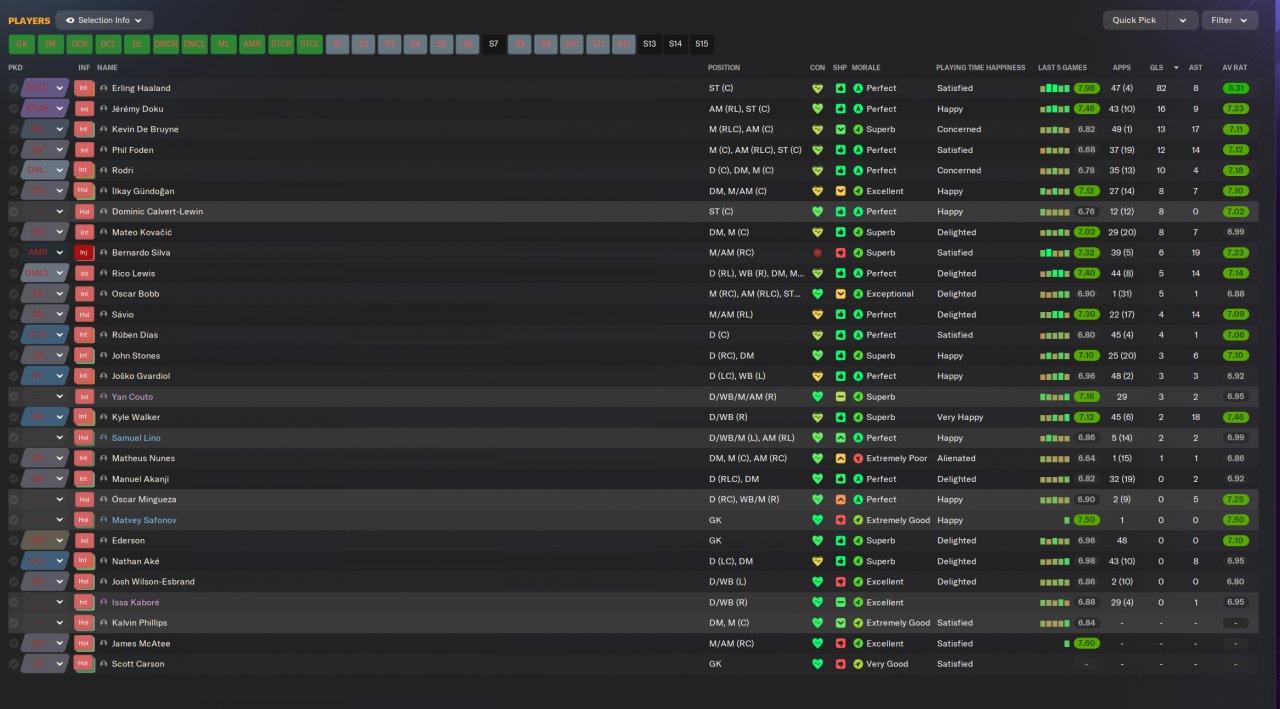Sort by the MORALE column header
Image resolution: width=1280 pixels, height=709 pixels.
tap(866, 68)
